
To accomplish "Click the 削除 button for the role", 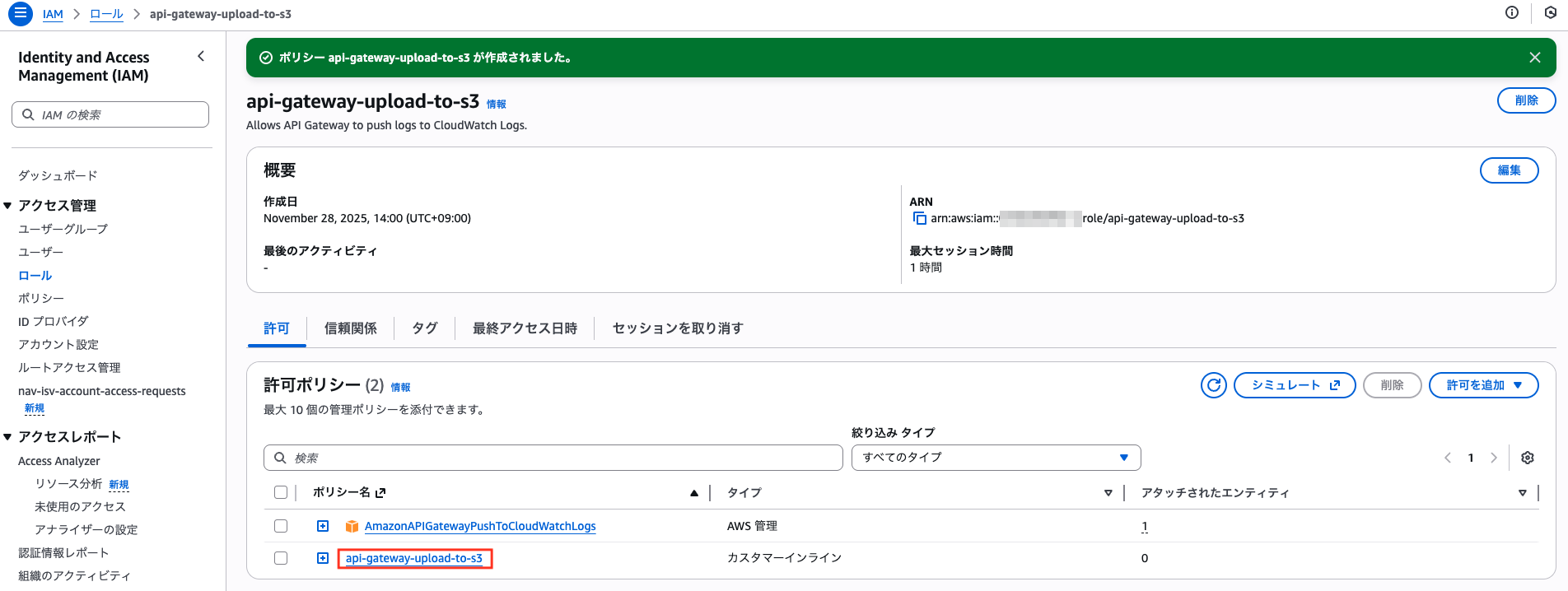I will click(x=1527, y=100).
